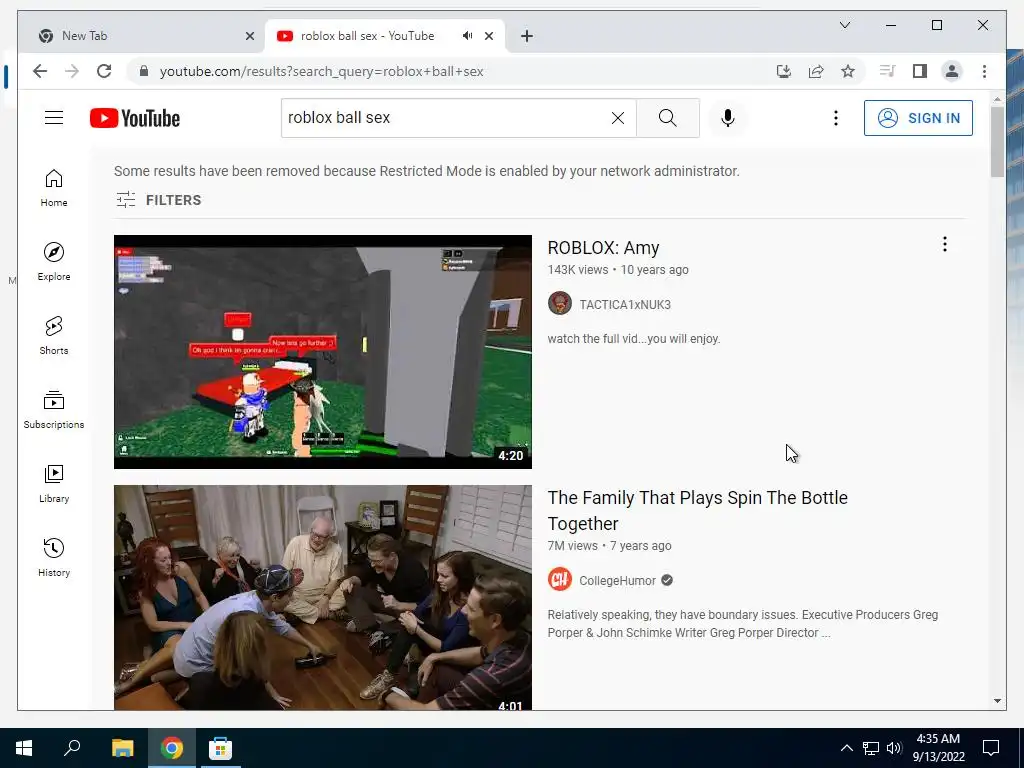The height and width of the screenshot is (768, 1024).
Task: Share this page using the share icon
Action: pos(816,71)
